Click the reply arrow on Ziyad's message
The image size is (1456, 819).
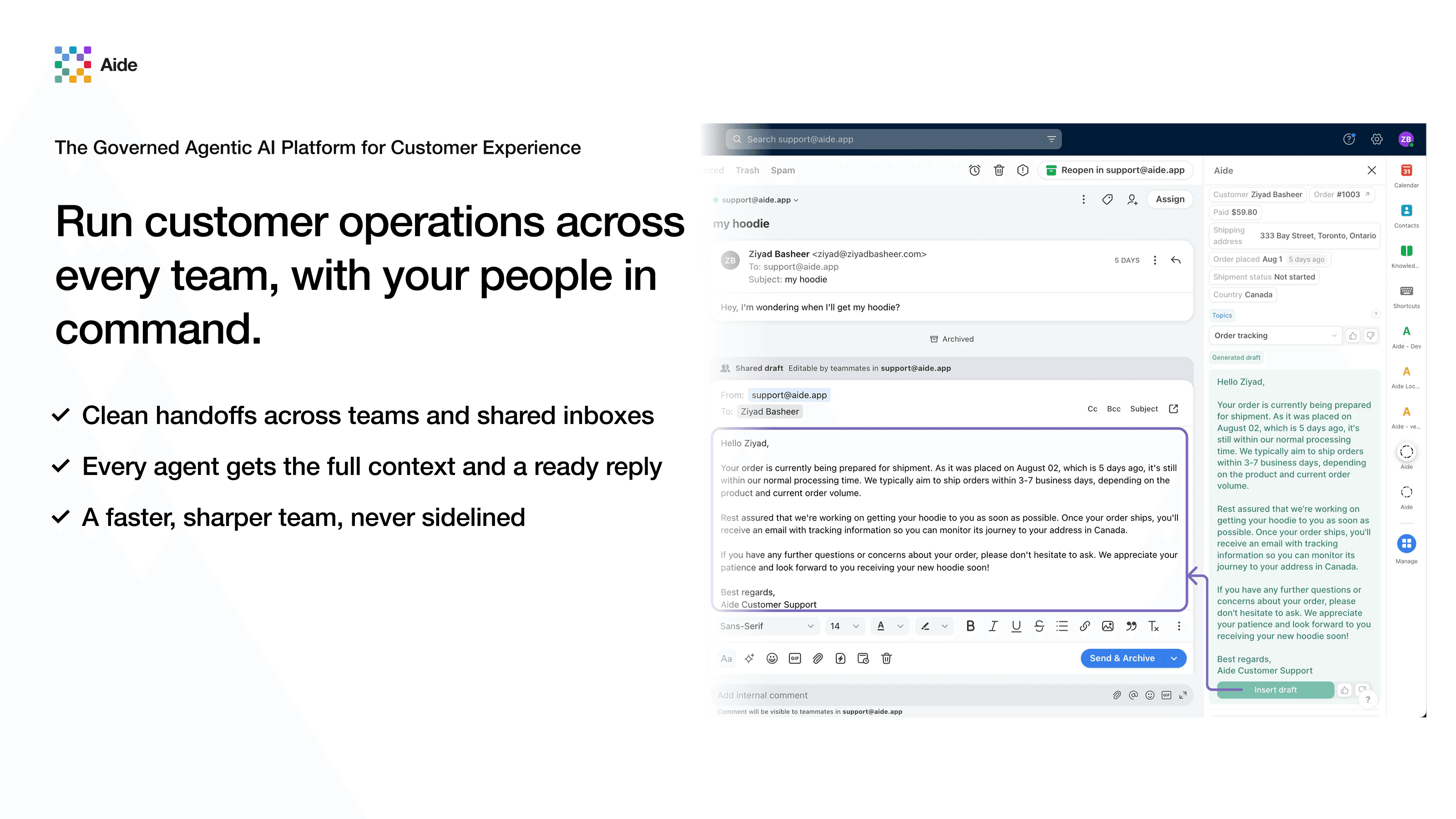(1176, 260)
